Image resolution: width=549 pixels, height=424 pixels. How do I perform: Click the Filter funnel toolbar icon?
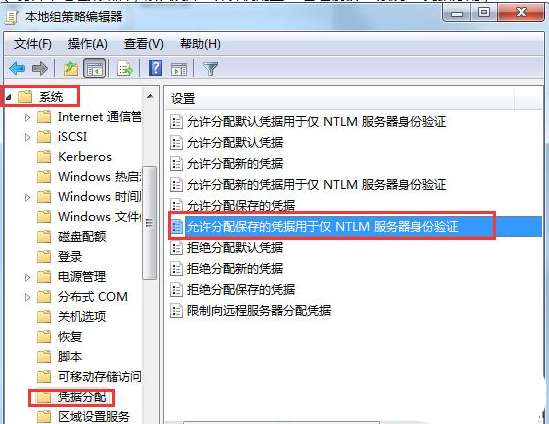[x=210, y=69]
